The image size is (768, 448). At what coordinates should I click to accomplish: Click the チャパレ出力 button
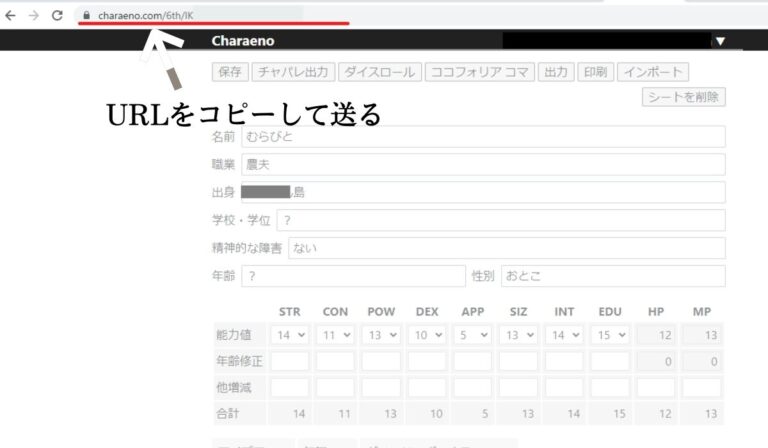pyautogui.click(x=293, y=72)
